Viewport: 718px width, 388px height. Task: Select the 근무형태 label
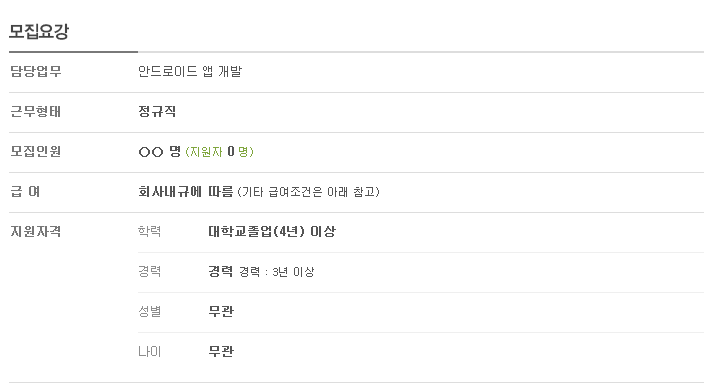[36, 111]
